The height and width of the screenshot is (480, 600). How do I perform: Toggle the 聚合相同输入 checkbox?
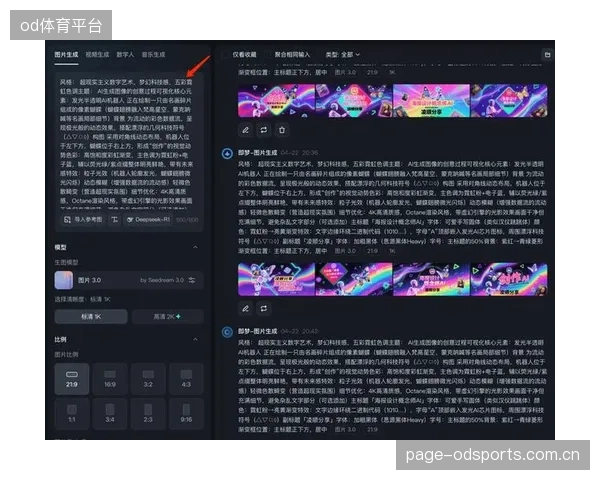[268, 55]
